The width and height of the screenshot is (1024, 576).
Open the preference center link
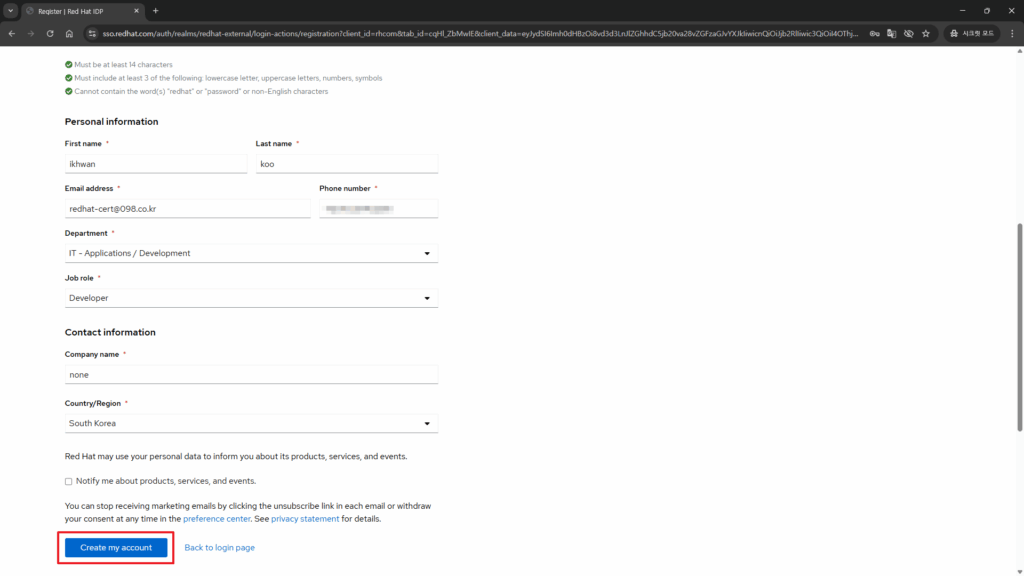pos(217,519)
